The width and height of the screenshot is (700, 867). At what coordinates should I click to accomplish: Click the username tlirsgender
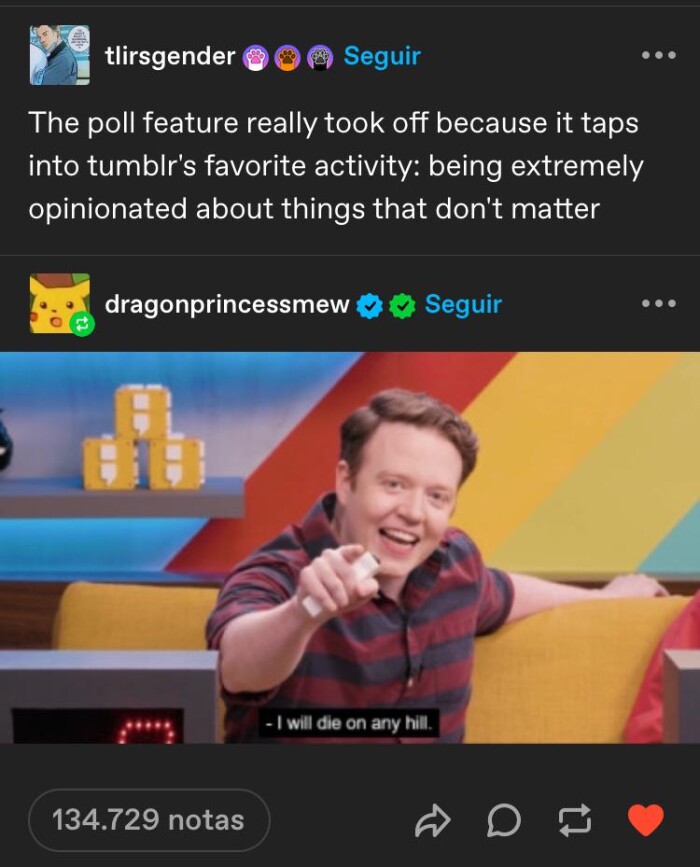tap(170, 56)
